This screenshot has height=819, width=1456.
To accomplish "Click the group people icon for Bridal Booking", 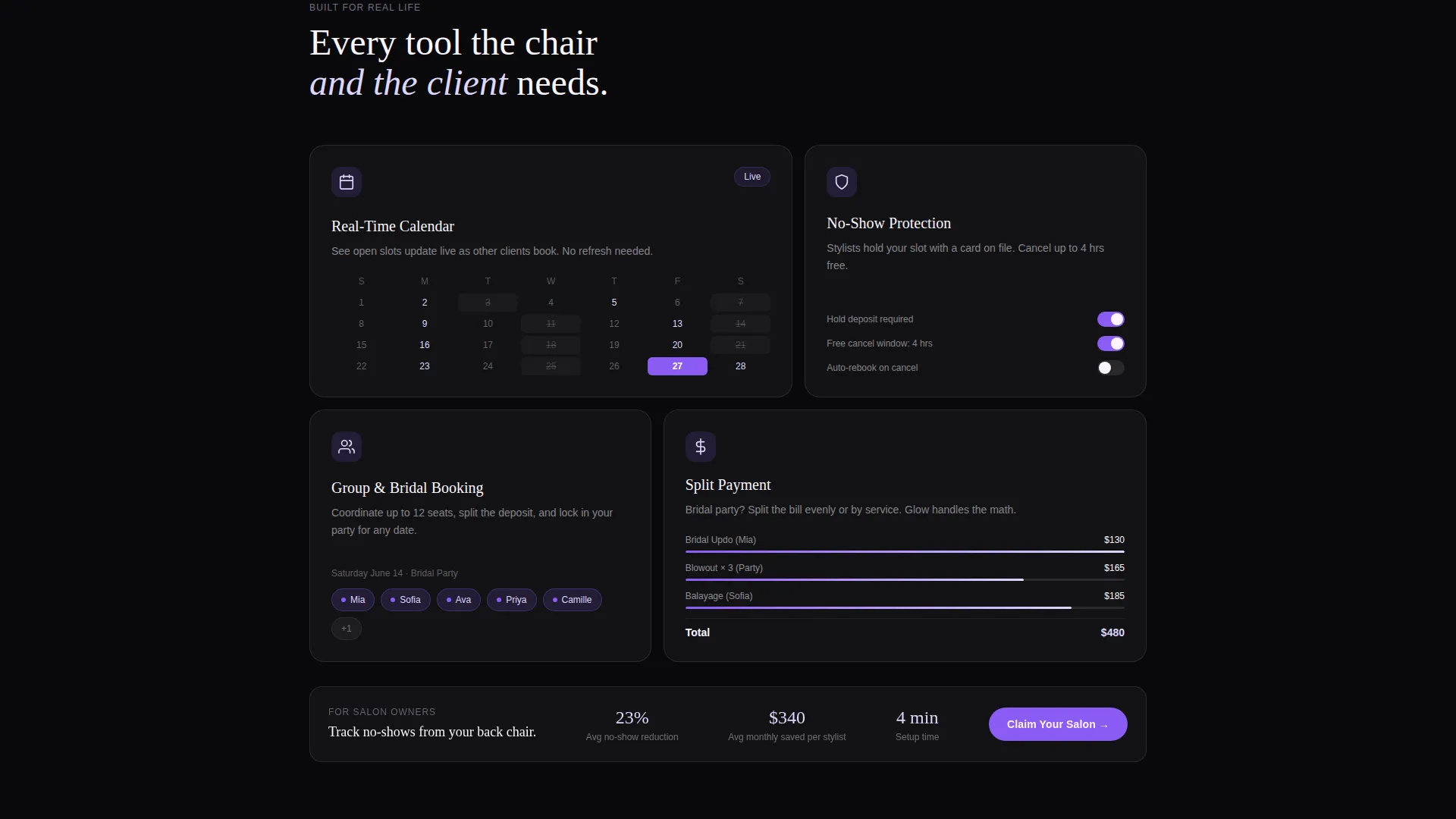I will pyautogui.click(x=347, y=447).
